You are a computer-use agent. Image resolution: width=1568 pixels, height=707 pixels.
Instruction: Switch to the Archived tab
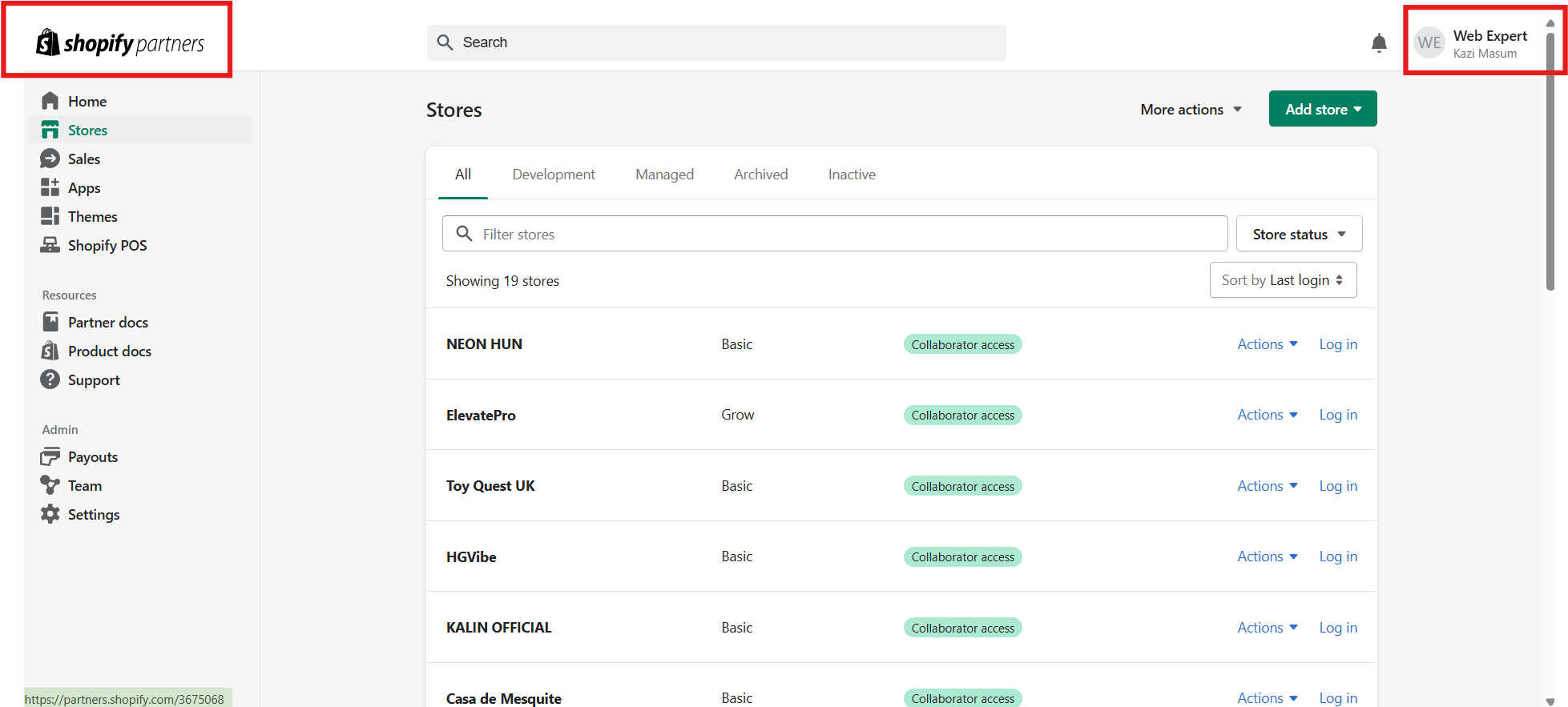click(760, 174)
